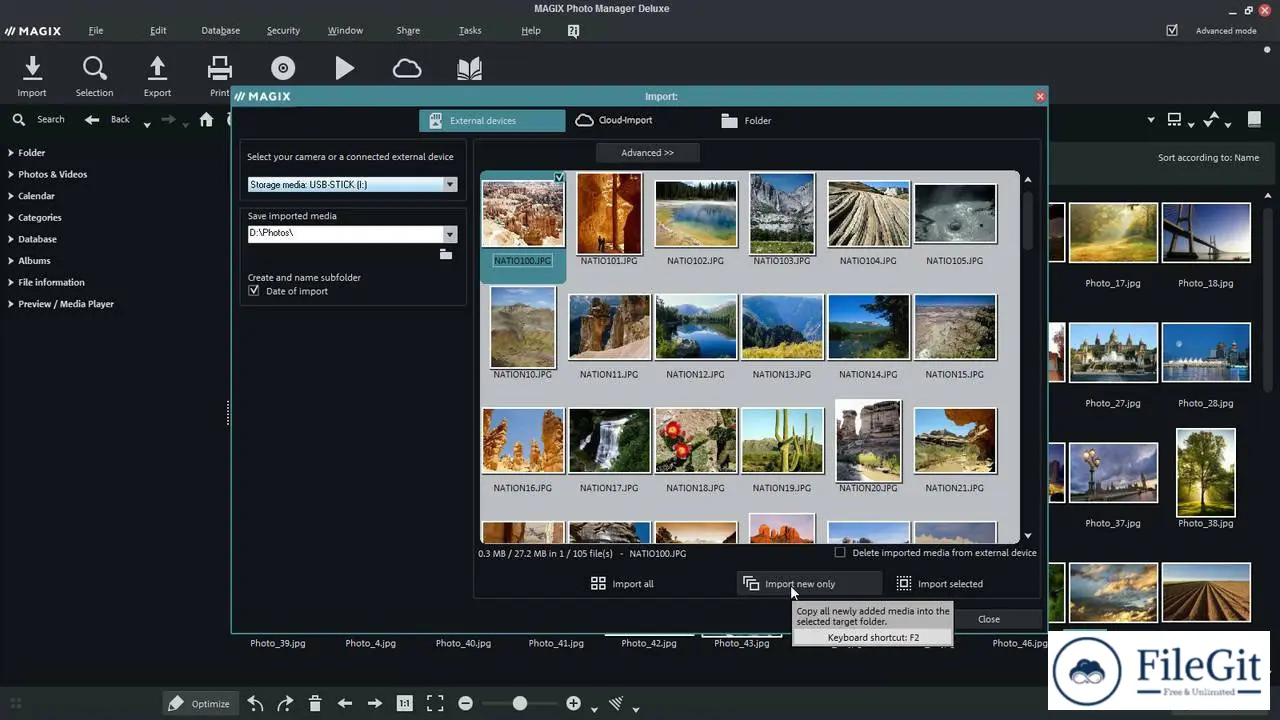Start slideshow with the play icon

tap(345, 68)
